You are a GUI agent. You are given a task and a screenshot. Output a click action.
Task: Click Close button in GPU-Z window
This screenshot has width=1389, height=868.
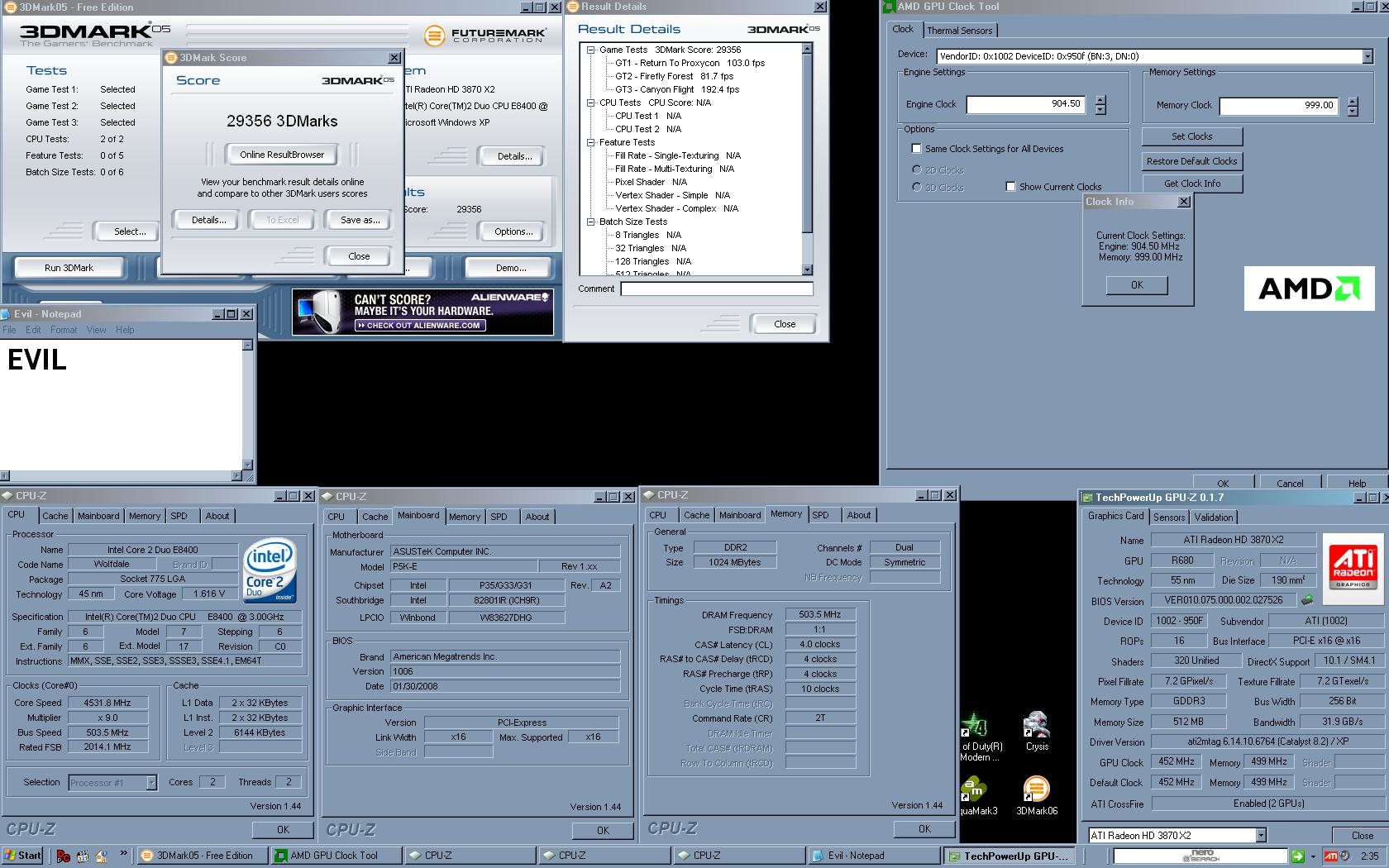(1362, 836)
